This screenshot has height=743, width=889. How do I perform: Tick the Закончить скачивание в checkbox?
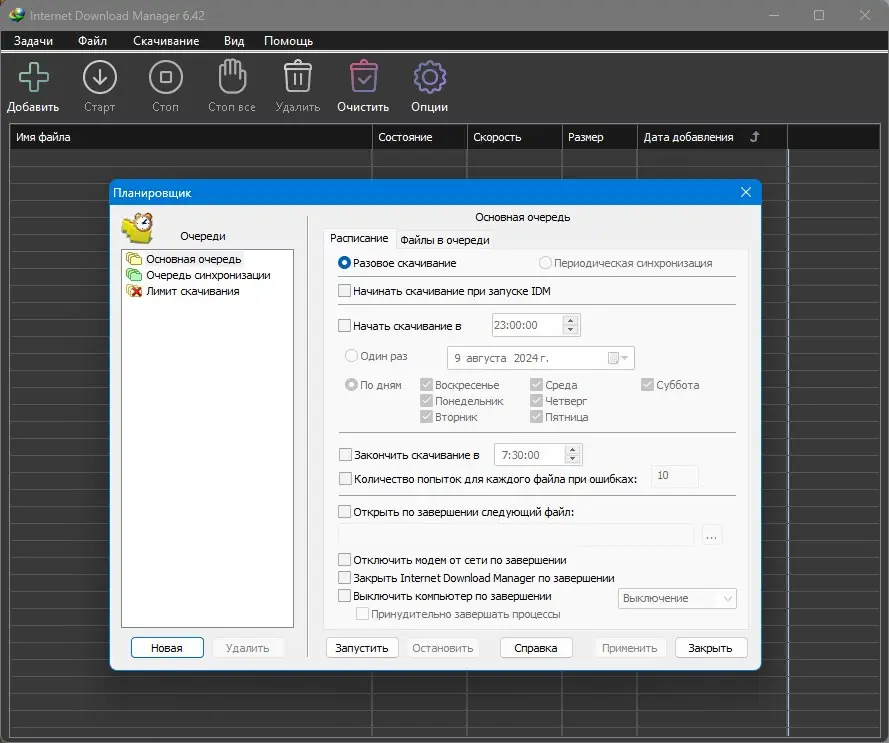345,455
